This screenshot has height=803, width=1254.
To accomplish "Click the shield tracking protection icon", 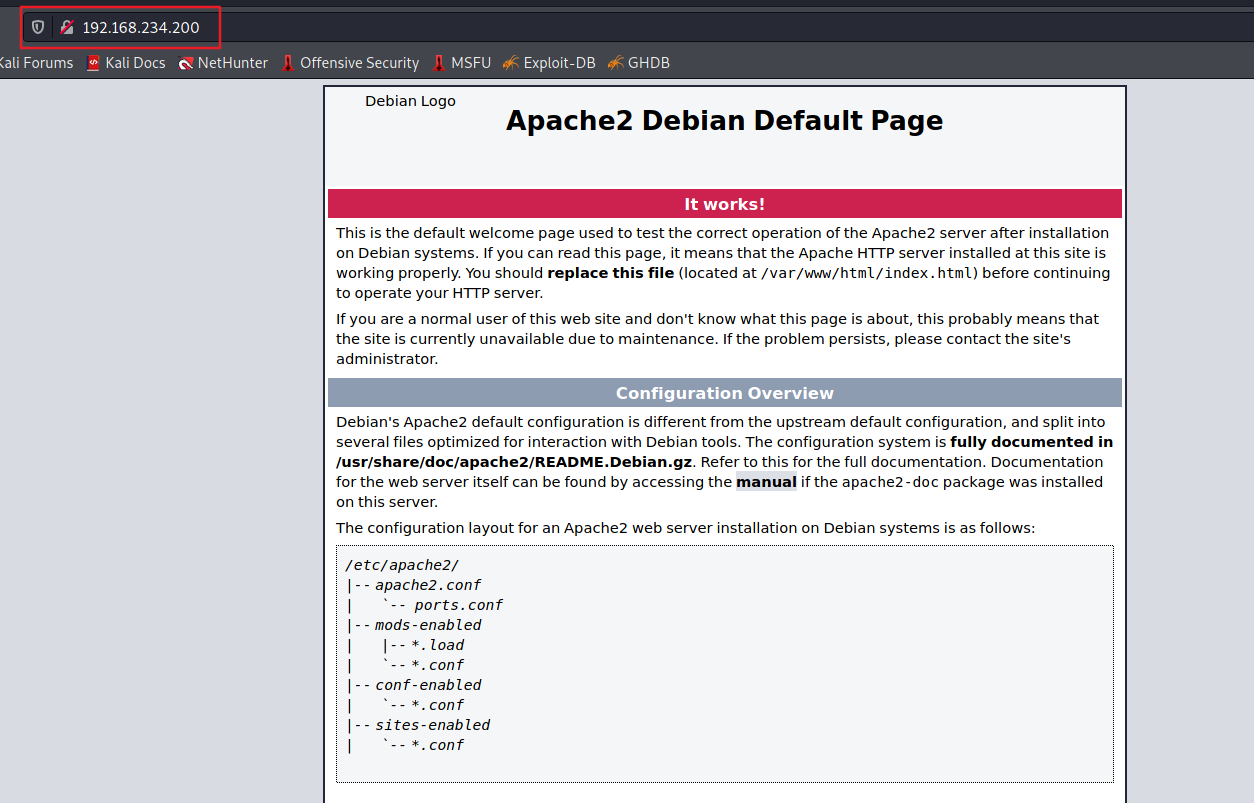I will (x=38, y=27).
